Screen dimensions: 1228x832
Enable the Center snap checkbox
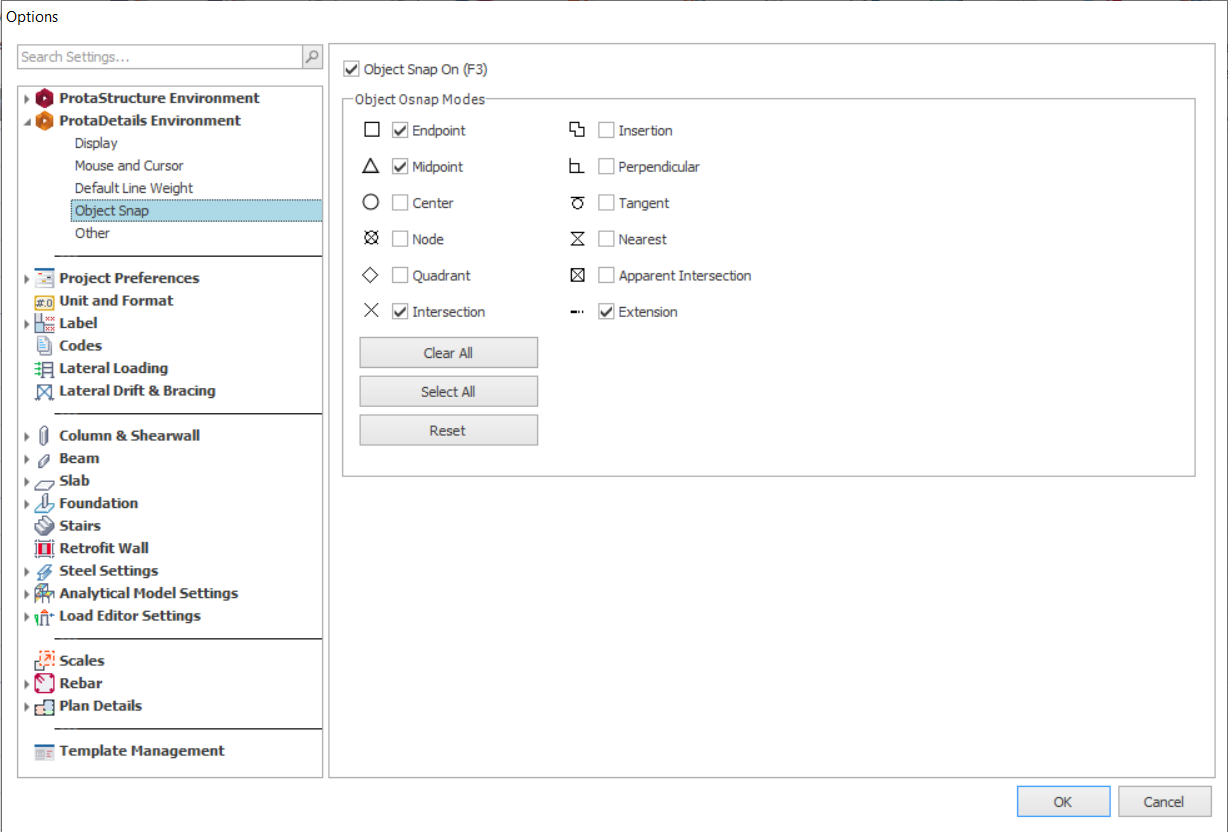400,203
